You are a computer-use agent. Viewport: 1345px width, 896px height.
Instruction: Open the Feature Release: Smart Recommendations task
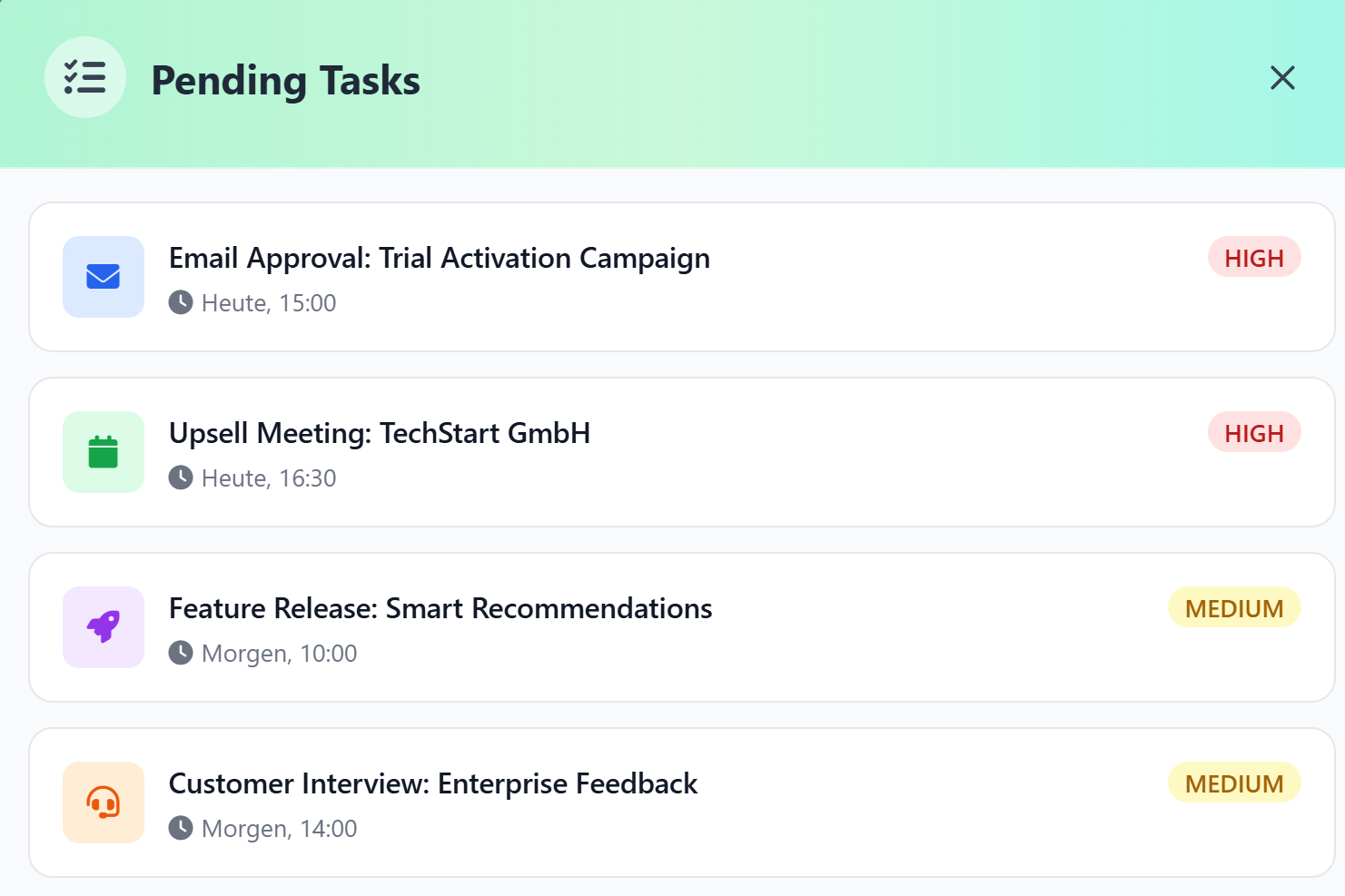click(x=440, y=608)
